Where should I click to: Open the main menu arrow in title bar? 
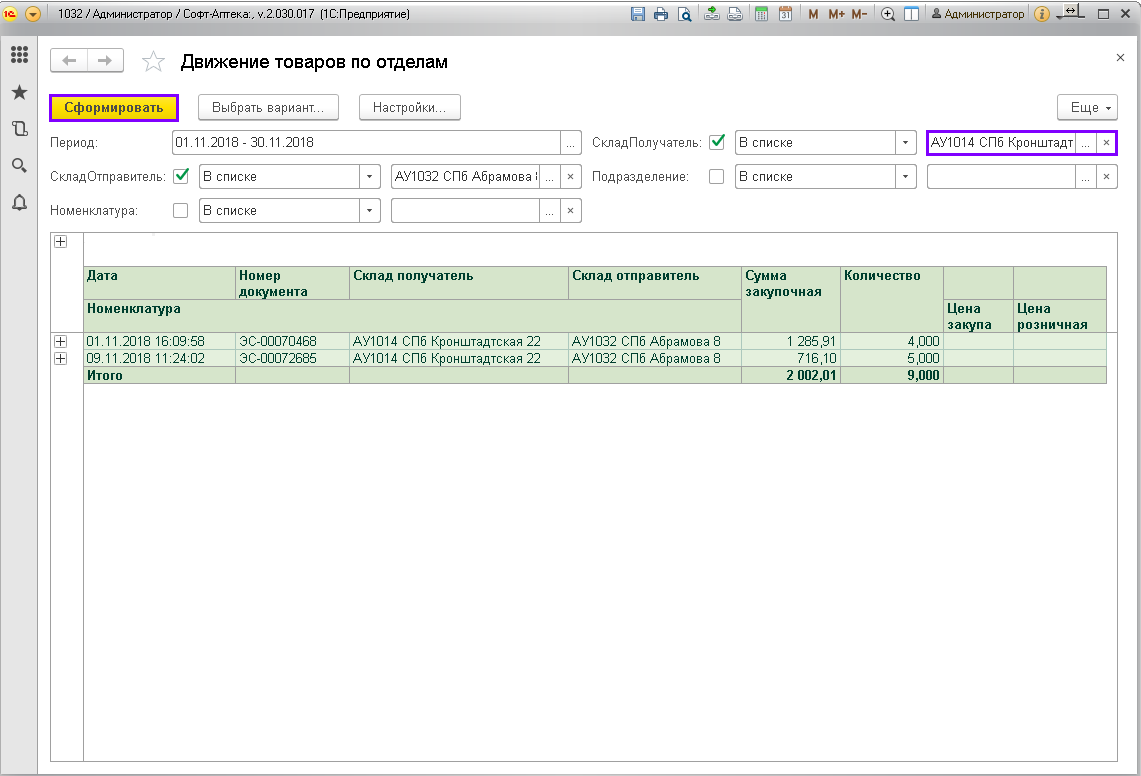click(32, 14)
